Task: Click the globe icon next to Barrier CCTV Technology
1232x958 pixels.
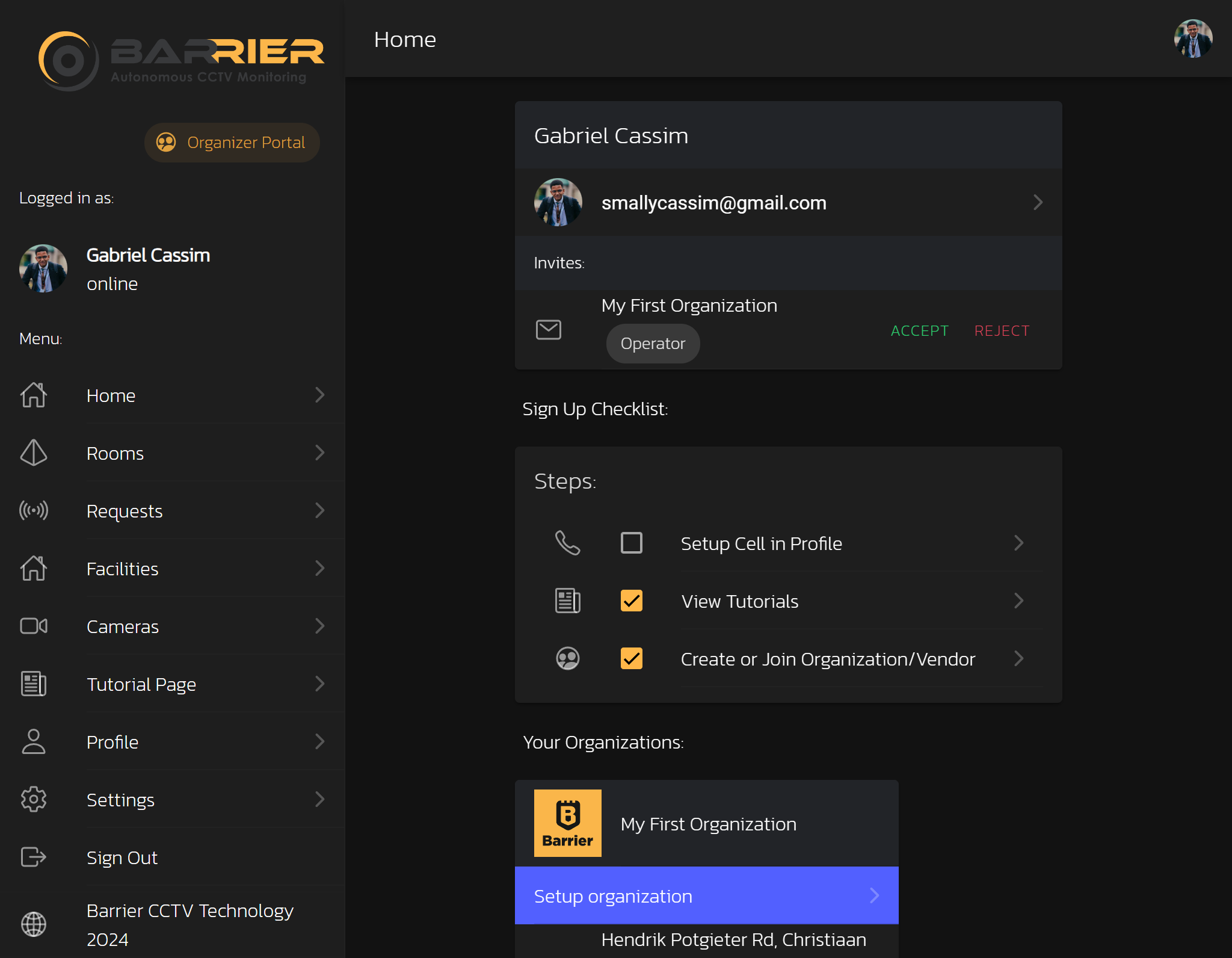Action: pos(34,924)
